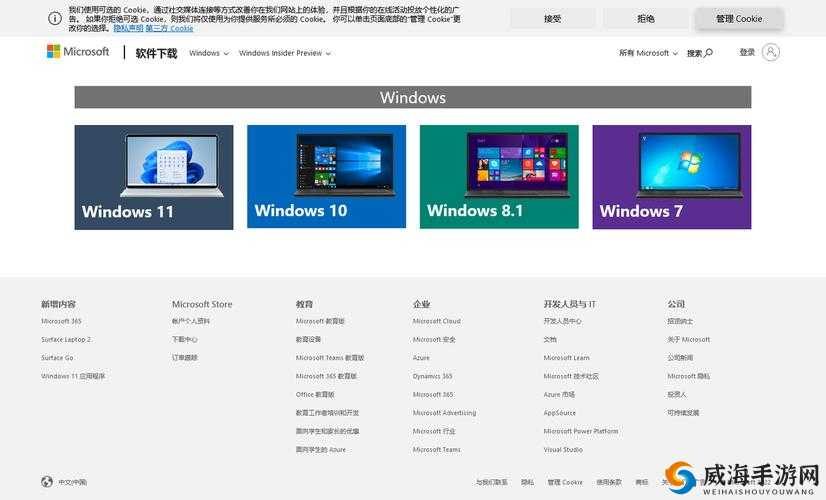This screenshot has width=826, height=500.
Task: Click the Azure link under 企业
Action: [x=421, y=358]
